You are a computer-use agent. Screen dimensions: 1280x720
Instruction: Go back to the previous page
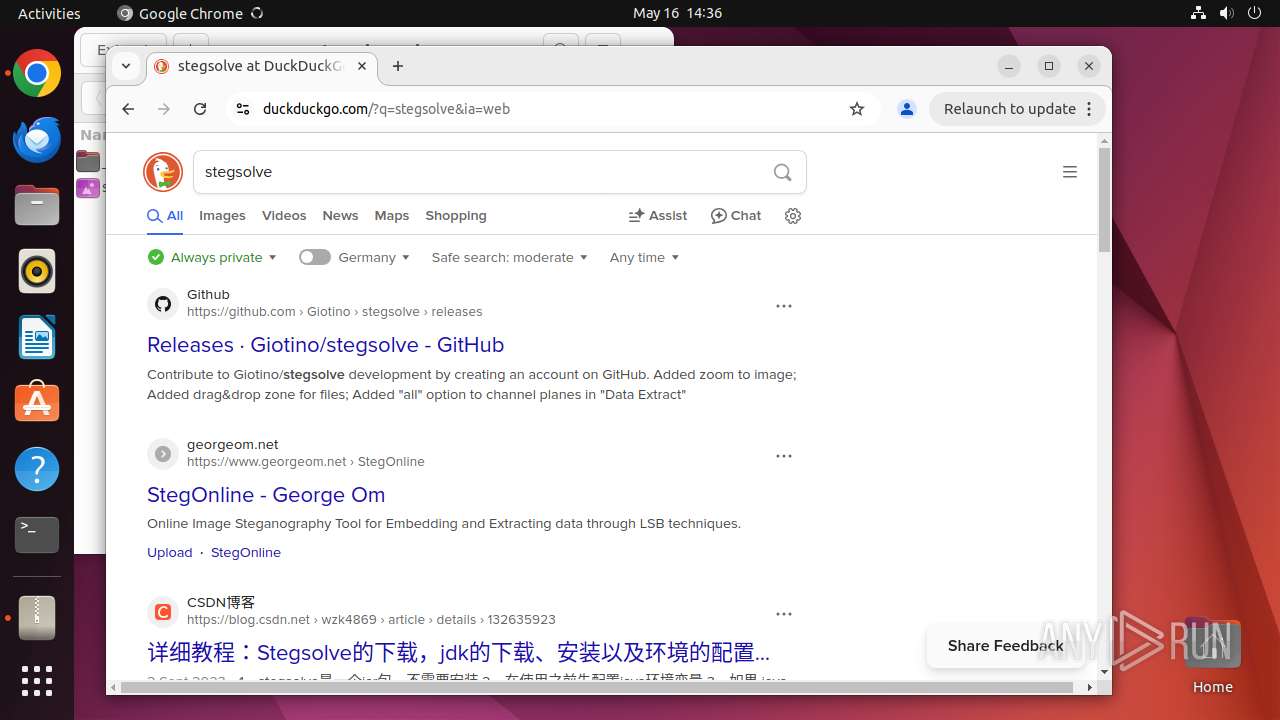click(128, 109)
